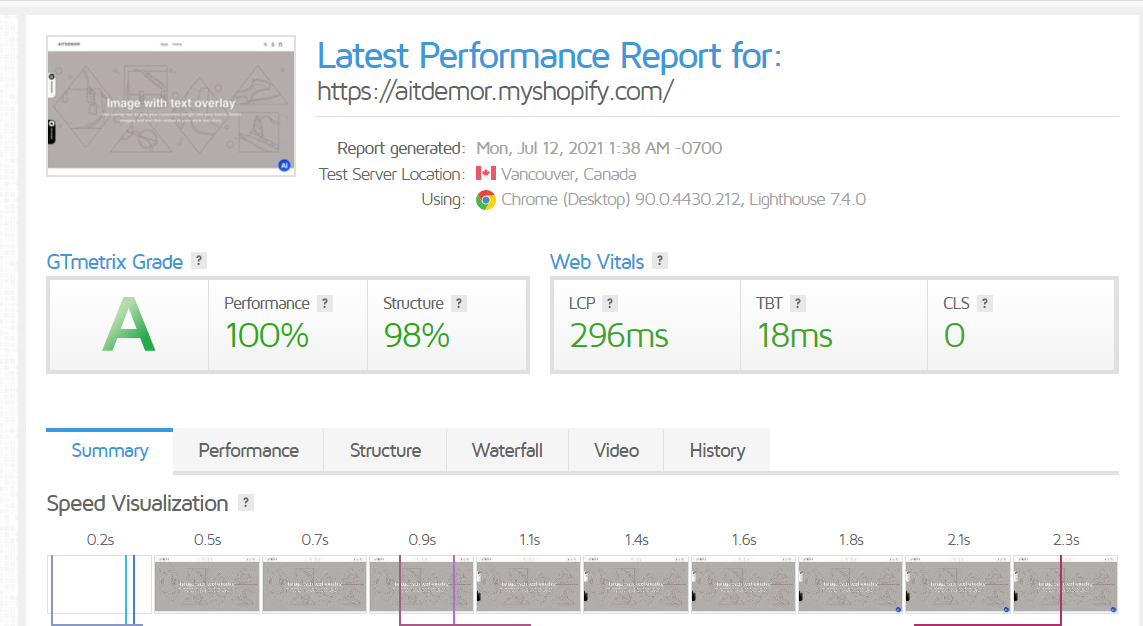The height and width of the screenshot is (626, 1143).
Task: Select the 1.1s filmstrip frame
Action: 528,584
